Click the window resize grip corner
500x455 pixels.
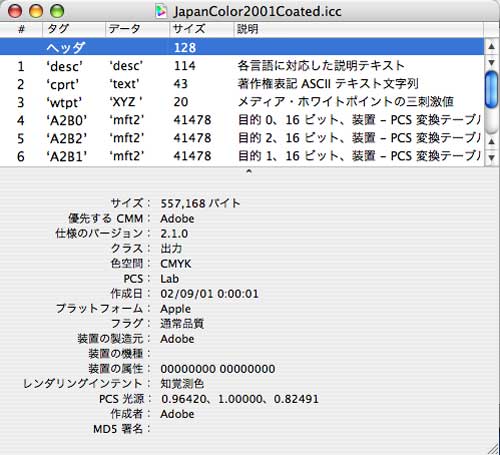(x=493, y=448)
